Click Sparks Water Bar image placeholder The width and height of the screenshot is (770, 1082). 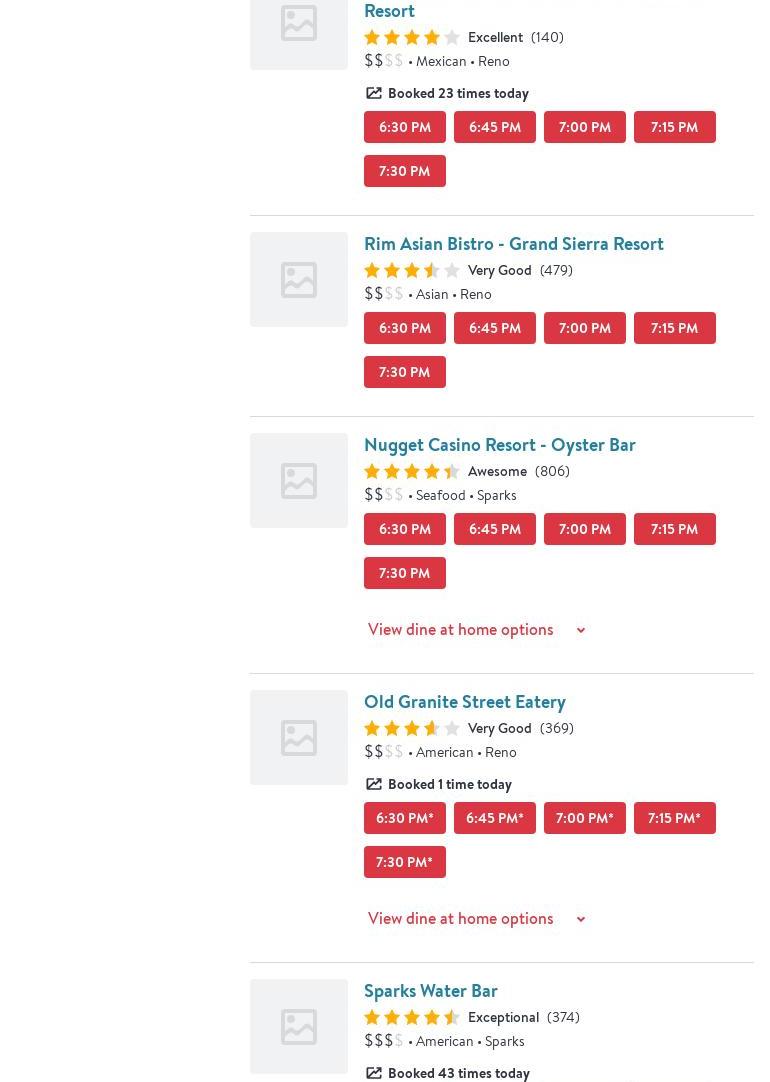pos(298,1026)
